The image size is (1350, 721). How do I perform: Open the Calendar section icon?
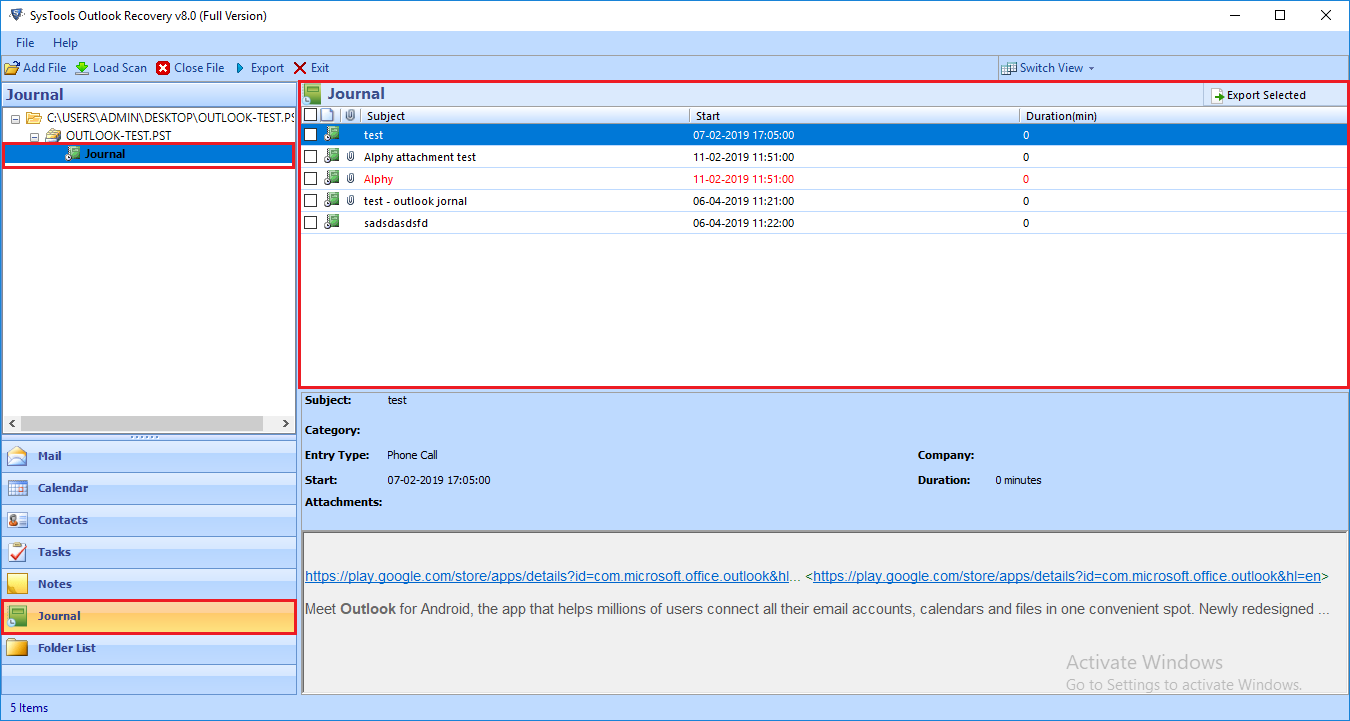pyautogui.click(x=18, y=488)
